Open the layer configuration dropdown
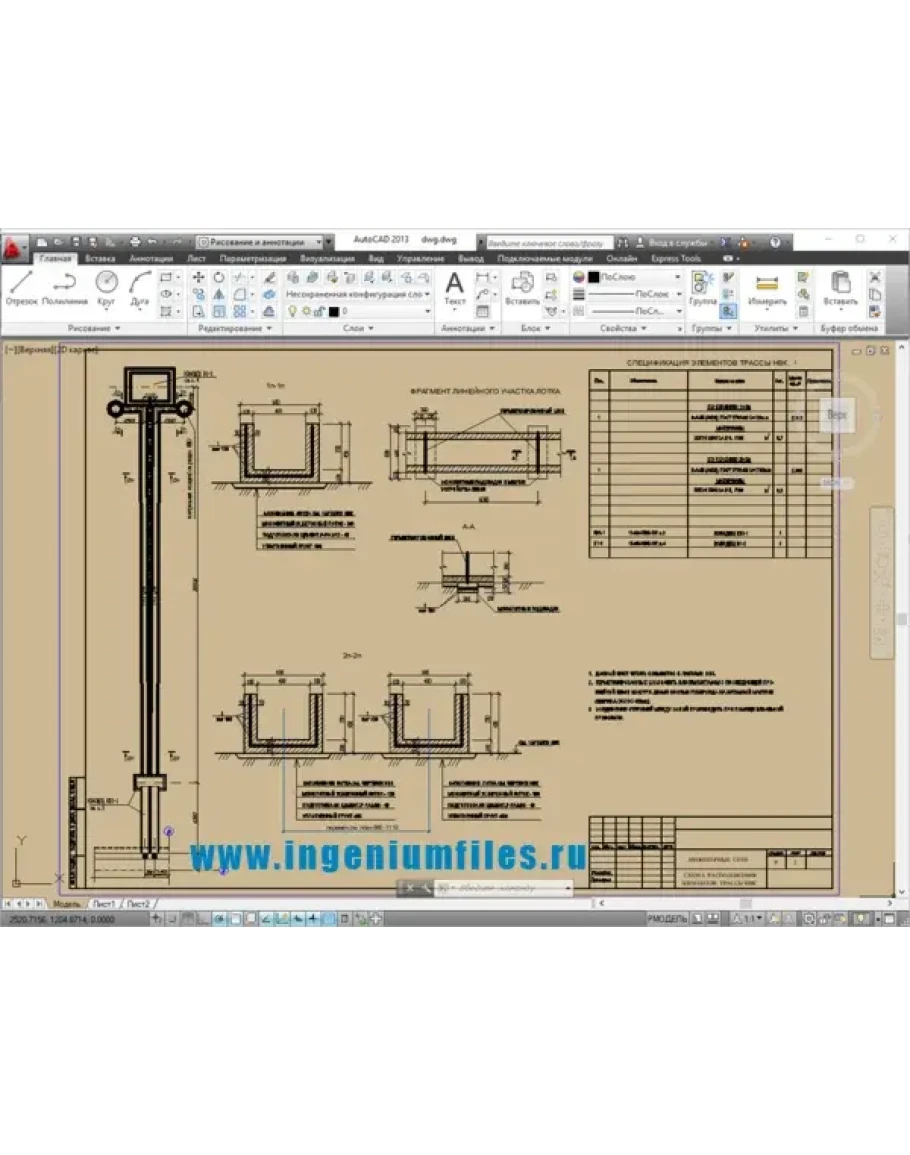This screenshot has width=910, height=1155. 358,295
